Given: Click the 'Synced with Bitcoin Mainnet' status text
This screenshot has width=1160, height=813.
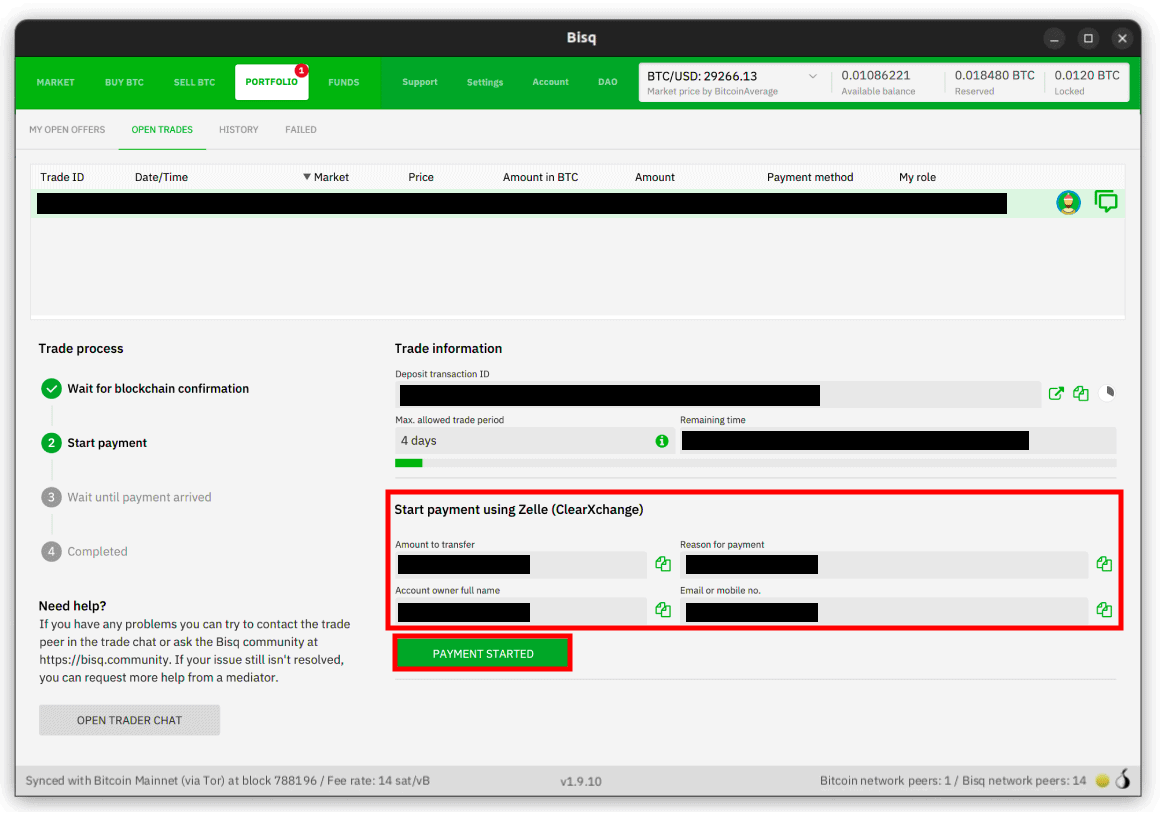Looking at the screenshot, I should point(228,780).
